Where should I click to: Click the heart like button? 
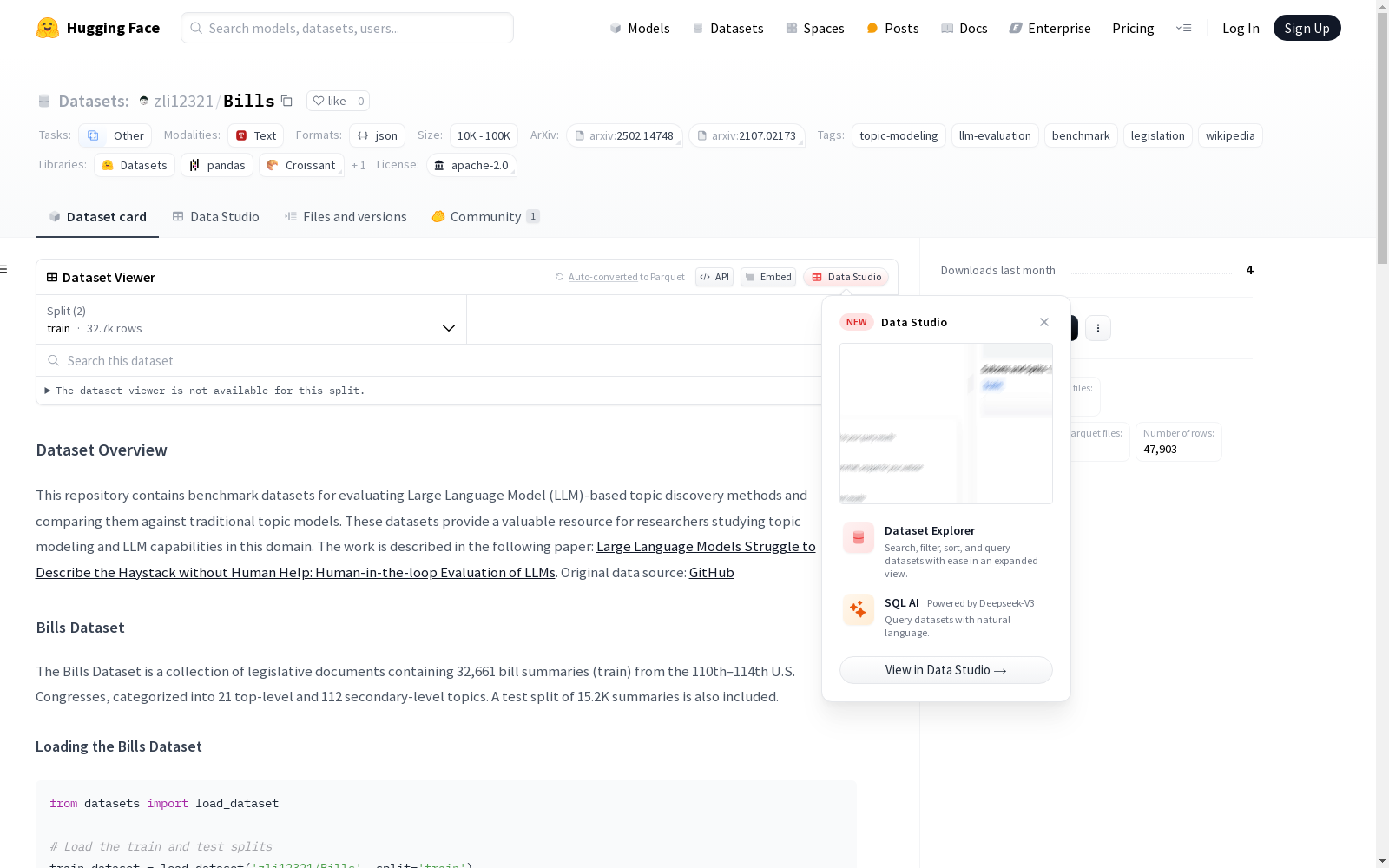(x=329, y=101)
